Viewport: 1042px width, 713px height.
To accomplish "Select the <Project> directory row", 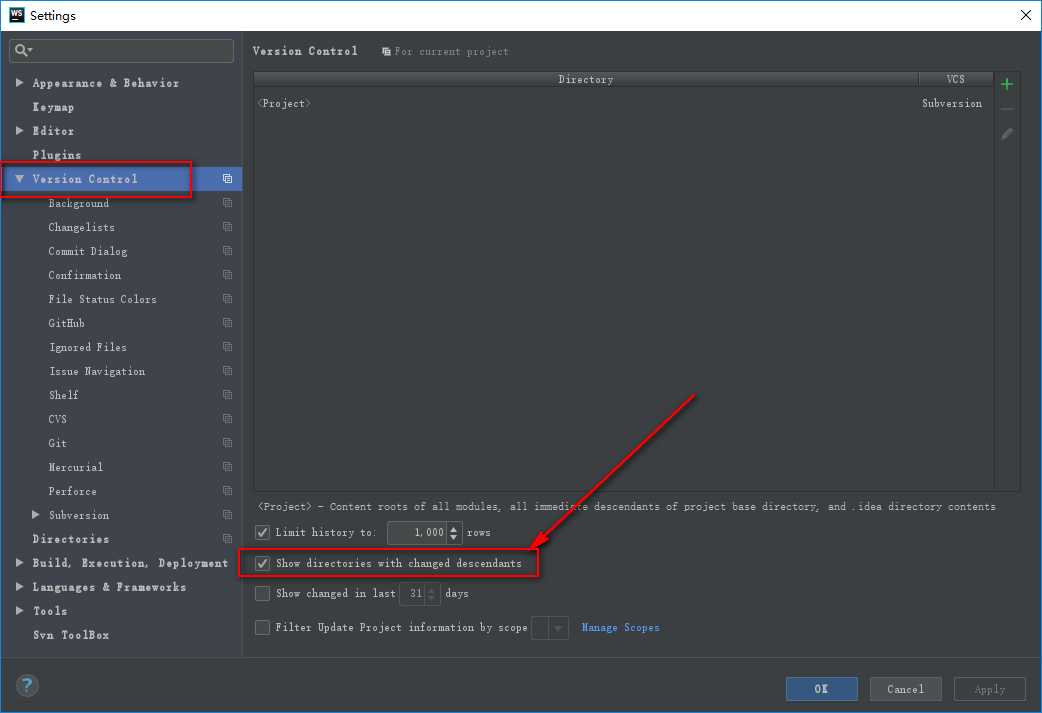I will [x=623, y=104].
